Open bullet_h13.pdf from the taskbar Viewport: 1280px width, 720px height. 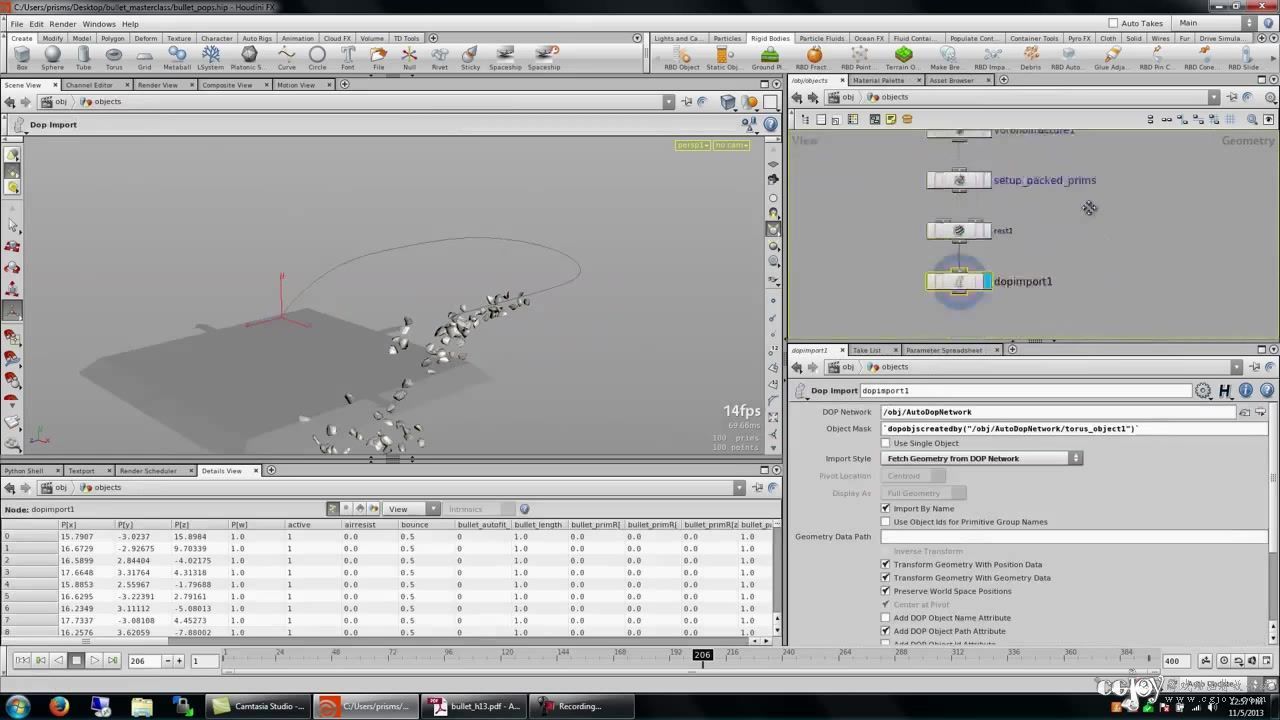[474, 707]
